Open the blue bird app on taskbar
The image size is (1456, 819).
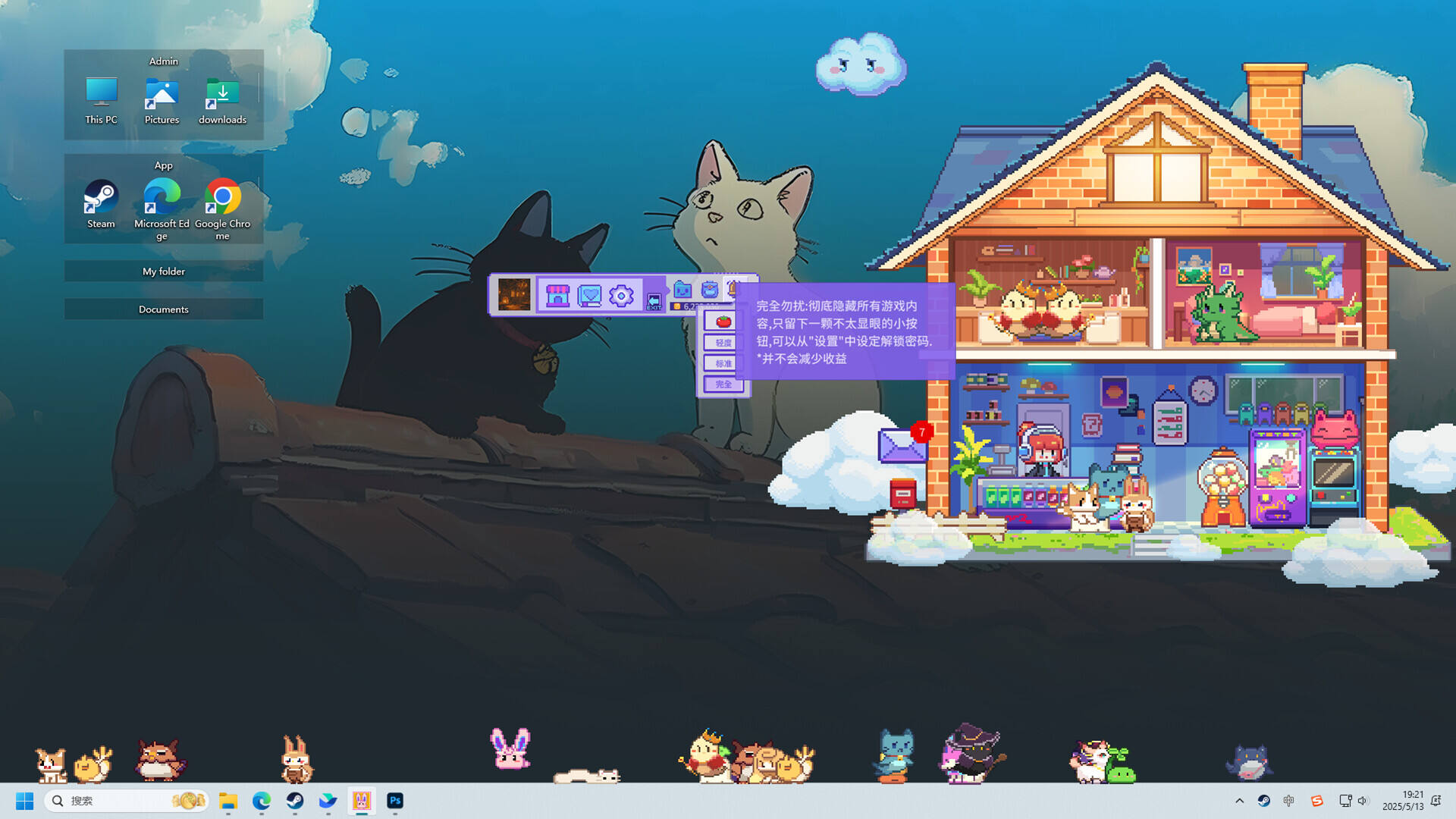coord(328,801)
